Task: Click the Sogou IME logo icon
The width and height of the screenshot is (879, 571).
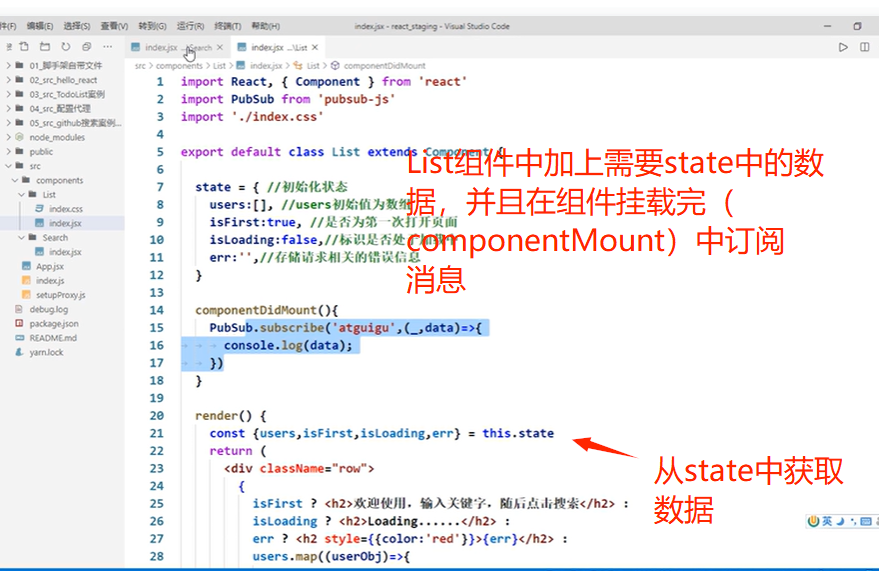Action: tap(813, 521)
